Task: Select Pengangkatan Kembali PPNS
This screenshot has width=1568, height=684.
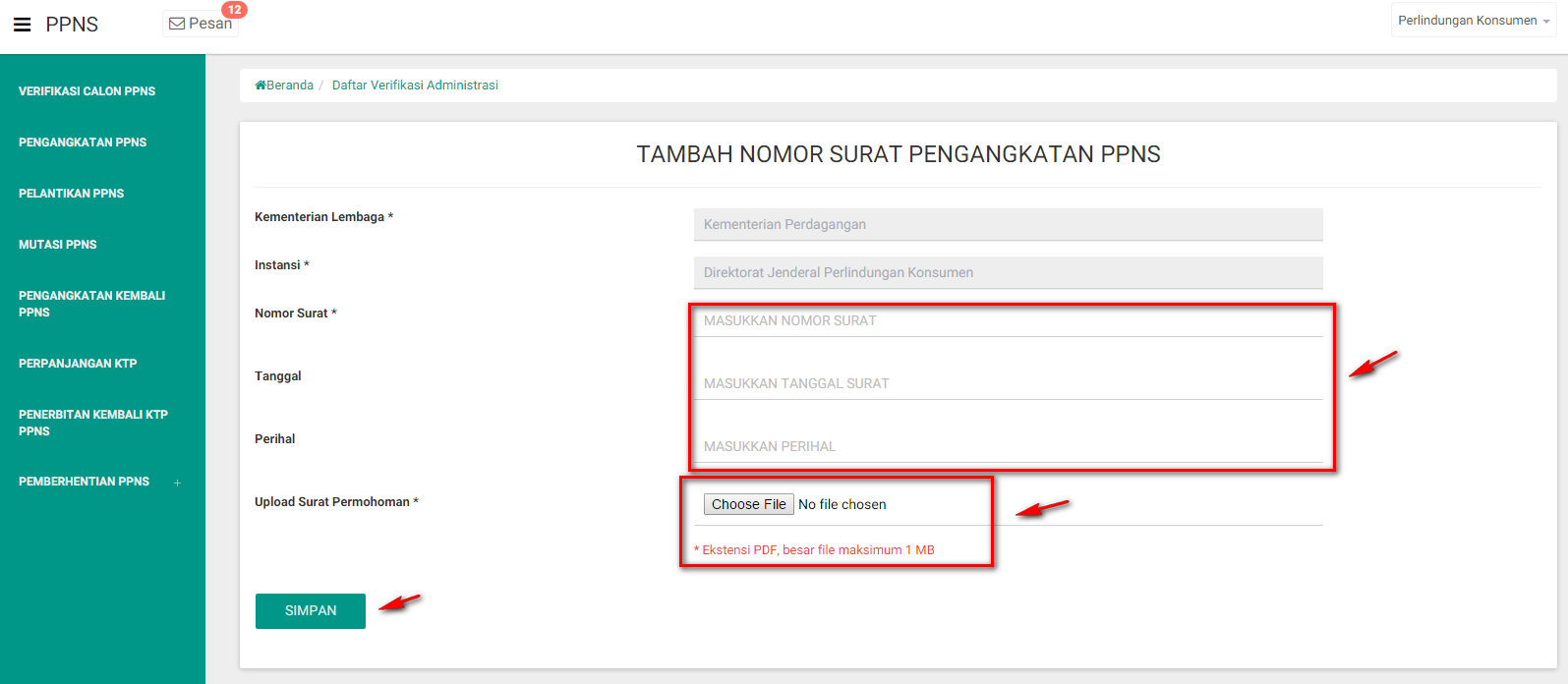Action: point(91,304)
